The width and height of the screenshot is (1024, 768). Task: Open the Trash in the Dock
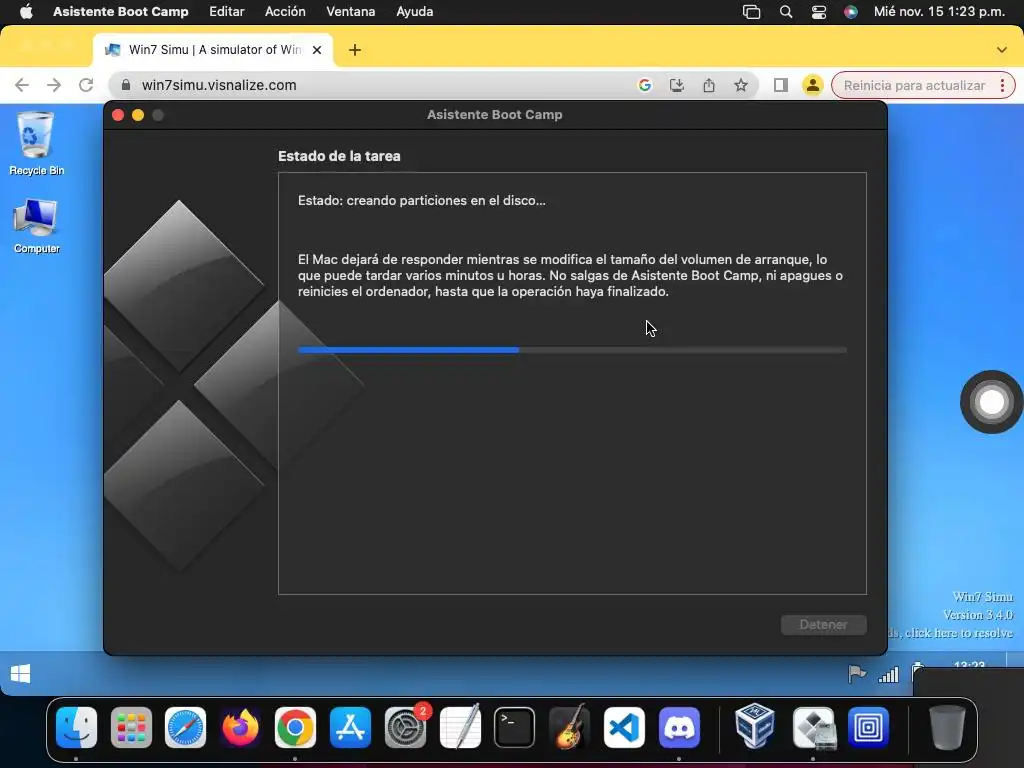coord(946,727)
